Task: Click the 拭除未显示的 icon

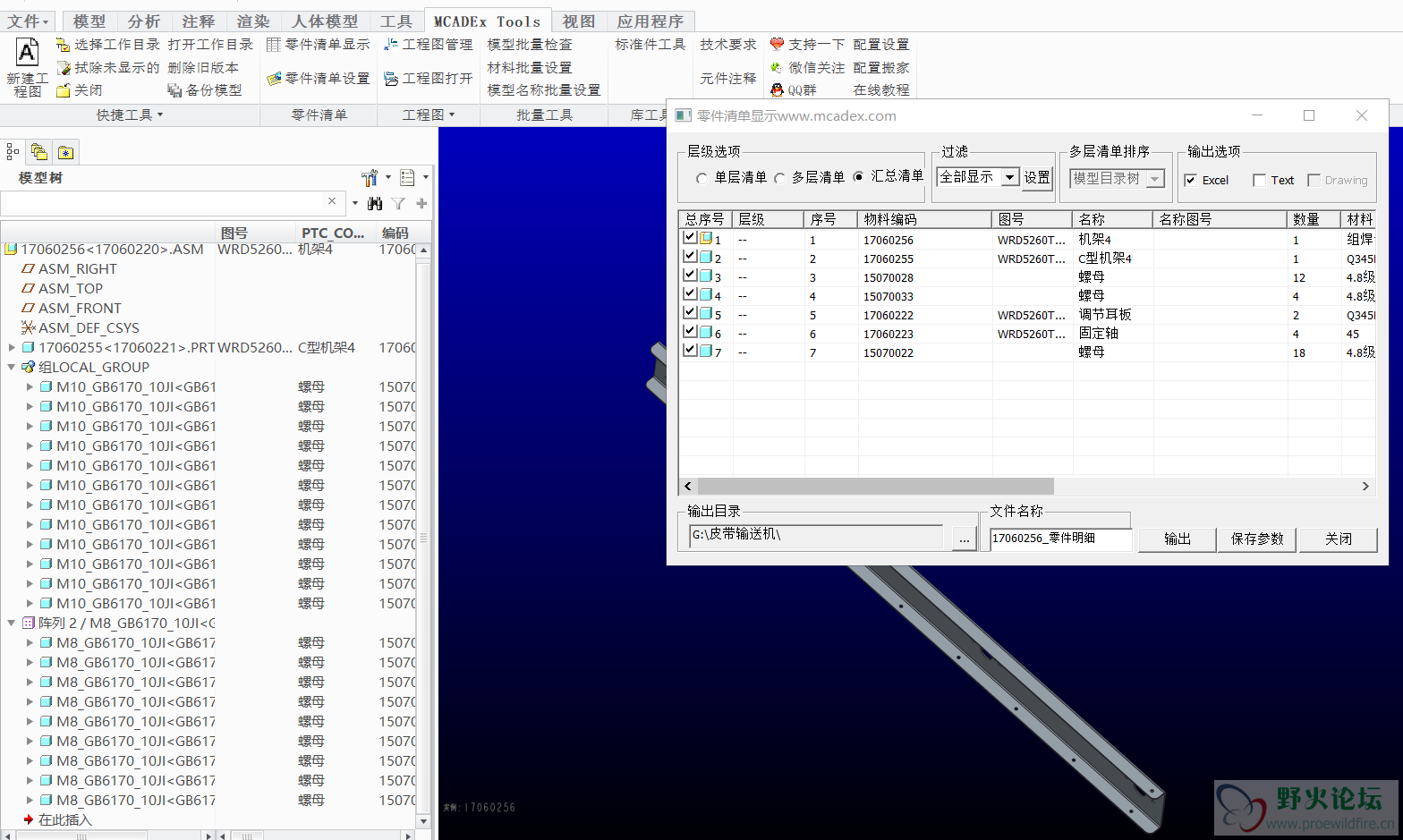Action: 64,68
